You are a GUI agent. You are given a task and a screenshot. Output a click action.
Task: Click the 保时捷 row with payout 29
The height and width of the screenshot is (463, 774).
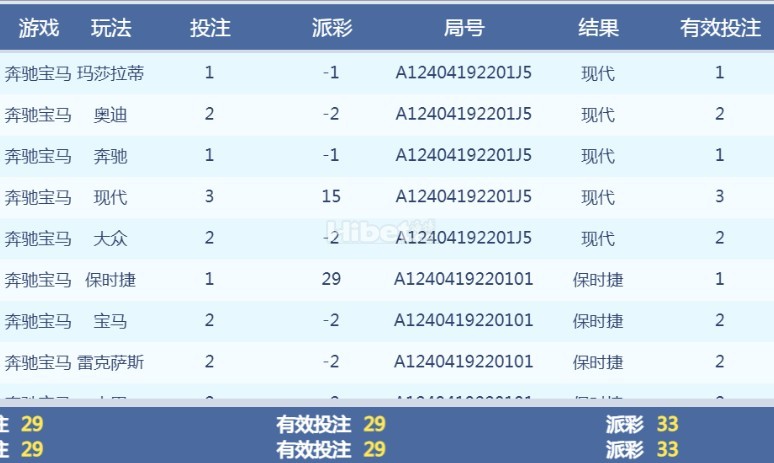point(387,279)
